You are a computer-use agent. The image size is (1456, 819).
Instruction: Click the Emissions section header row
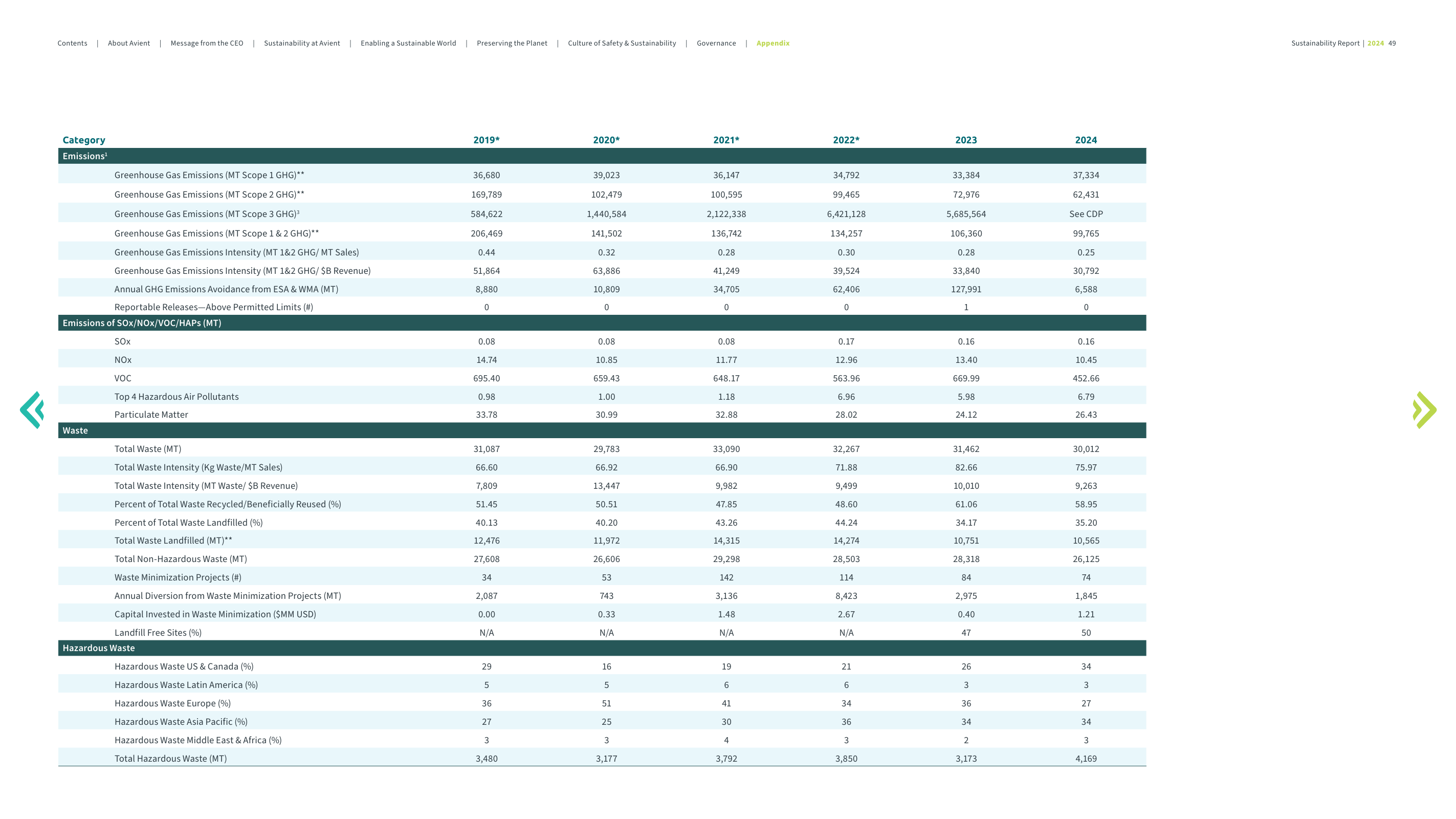pyautogui.click(x=602, y=156)
